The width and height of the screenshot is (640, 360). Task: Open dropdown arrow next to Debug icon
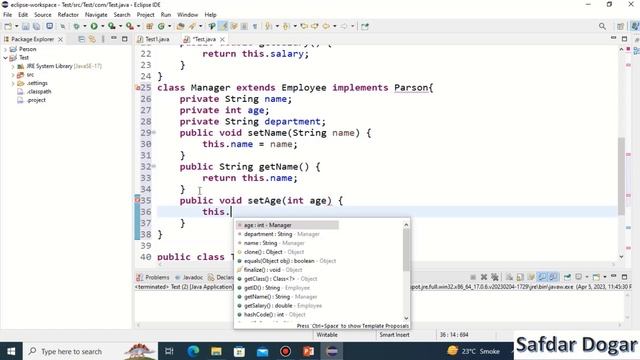click(85, 26)
